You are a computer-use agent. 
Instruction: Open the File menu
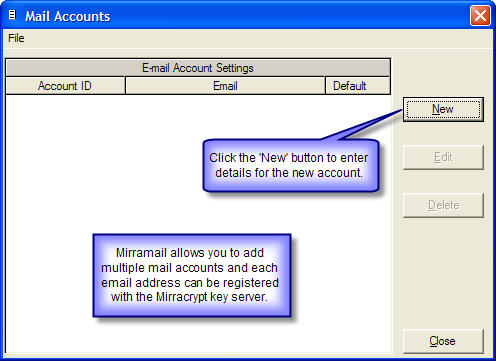coord(16,38)
